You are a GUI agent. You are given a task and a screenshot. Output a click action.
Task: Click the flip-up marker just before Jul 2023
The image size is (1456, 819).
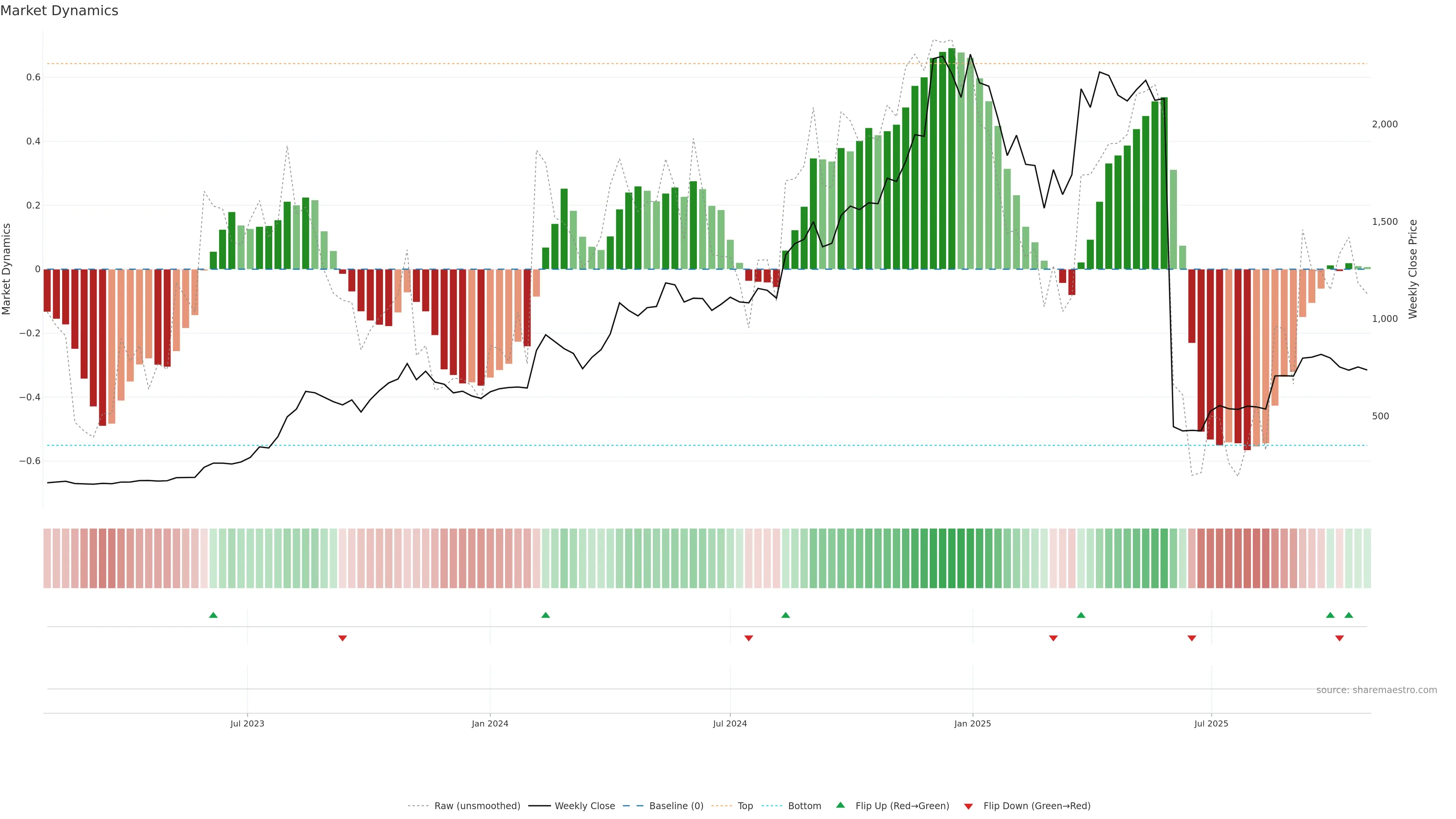[x=213, y=615]
